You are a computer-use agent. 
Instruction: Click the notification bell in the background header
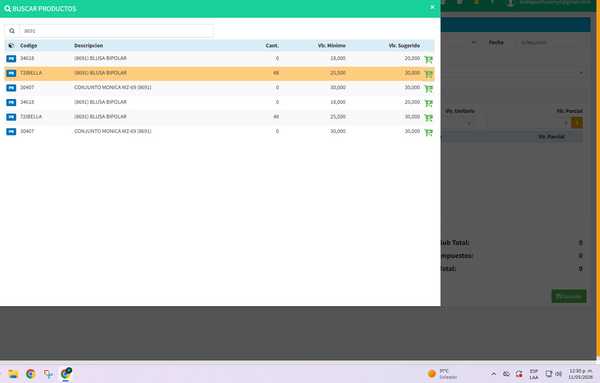tap(476, 2)
